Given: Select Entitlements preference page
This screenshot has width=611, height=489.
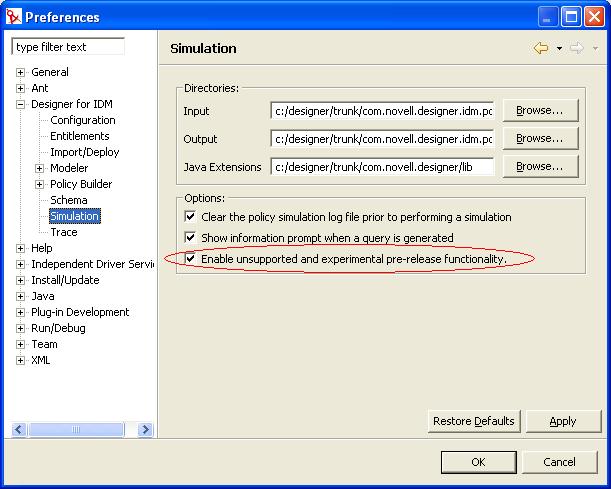Looking at the screenshot, I should (x=79, y=136).
